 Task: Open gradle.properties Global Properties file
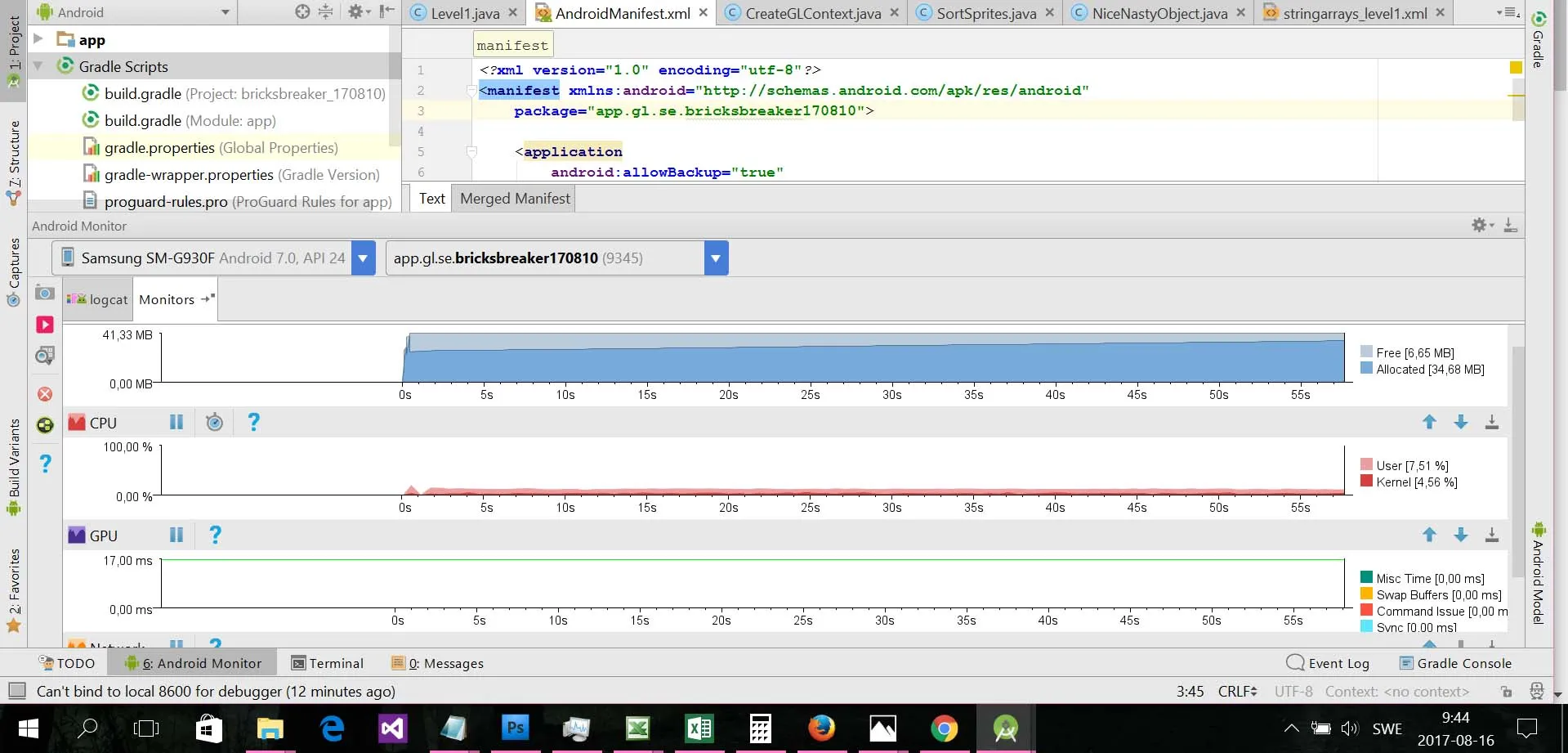coord(210,148)
